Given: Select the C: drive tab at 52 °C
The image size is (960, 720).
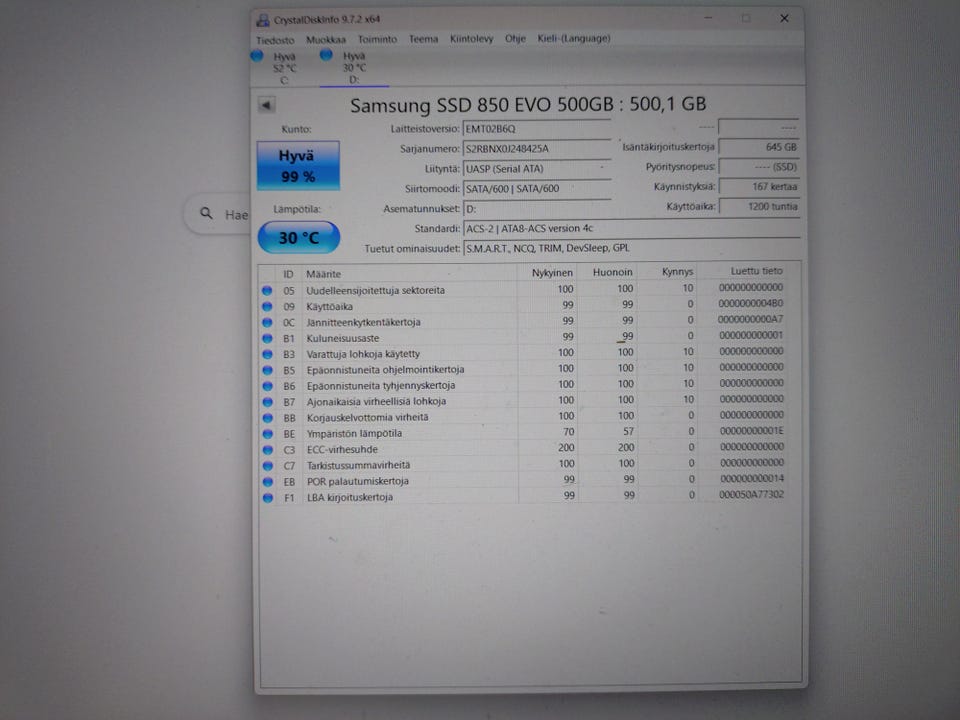Looking at the screenshot, I should pyautogui.click(x=279, y=68).
